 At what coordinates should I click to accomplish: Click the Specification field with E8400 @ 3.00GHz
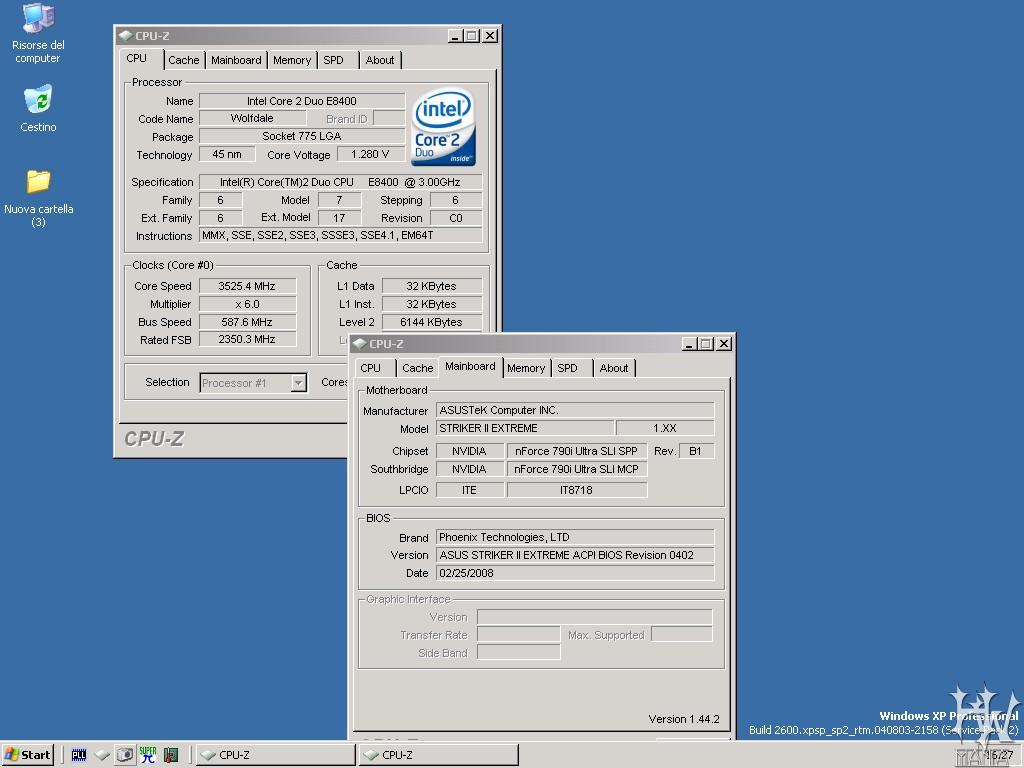pos(340,182)
